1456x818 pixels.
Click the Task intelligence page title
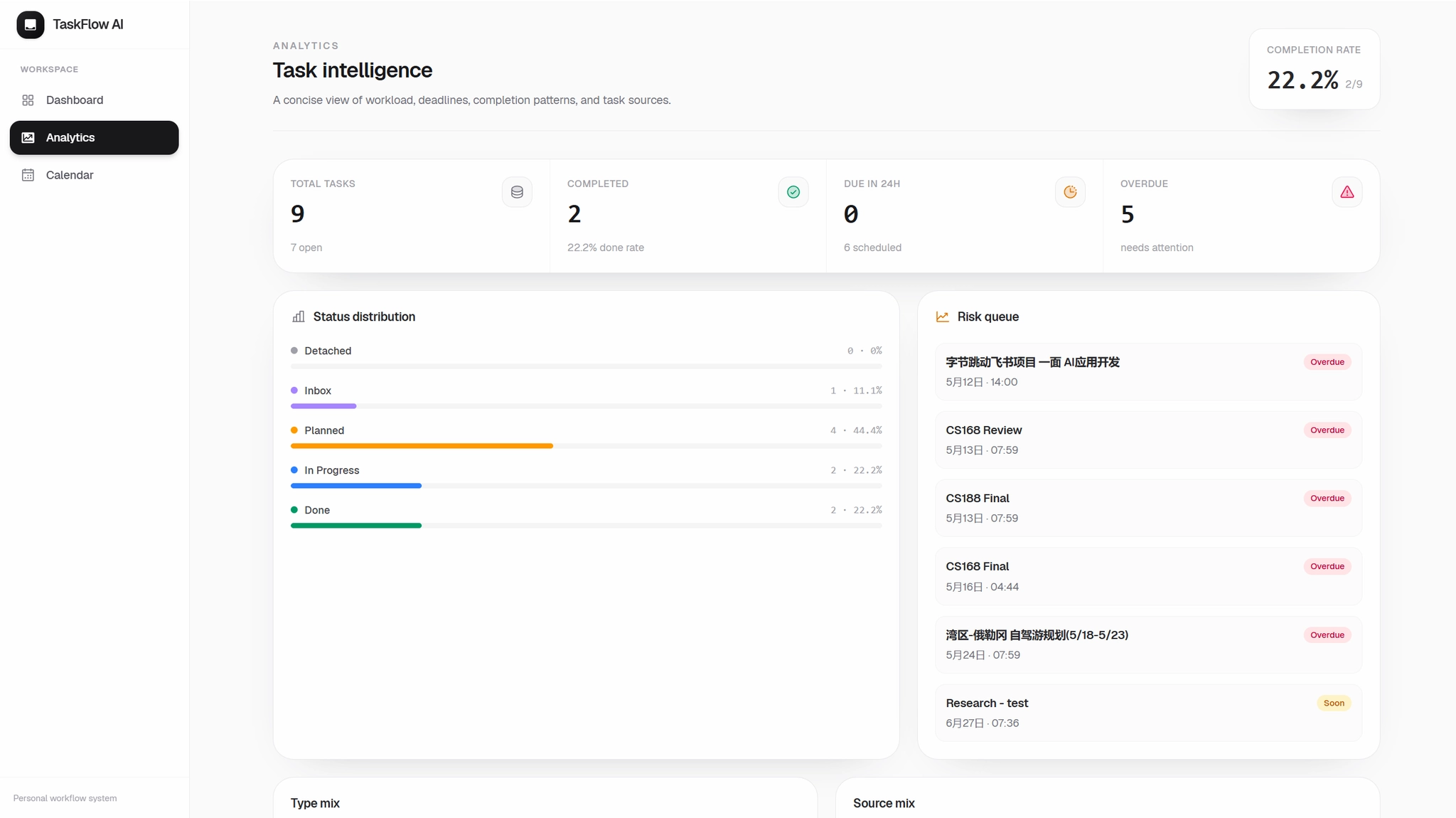353,70
